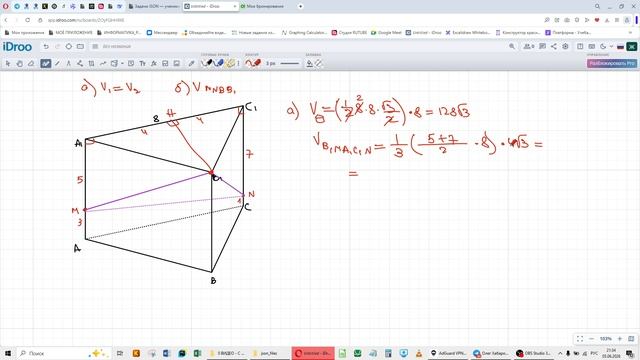Select the text tool
The image size is (640, 360).
coord(142,63)
